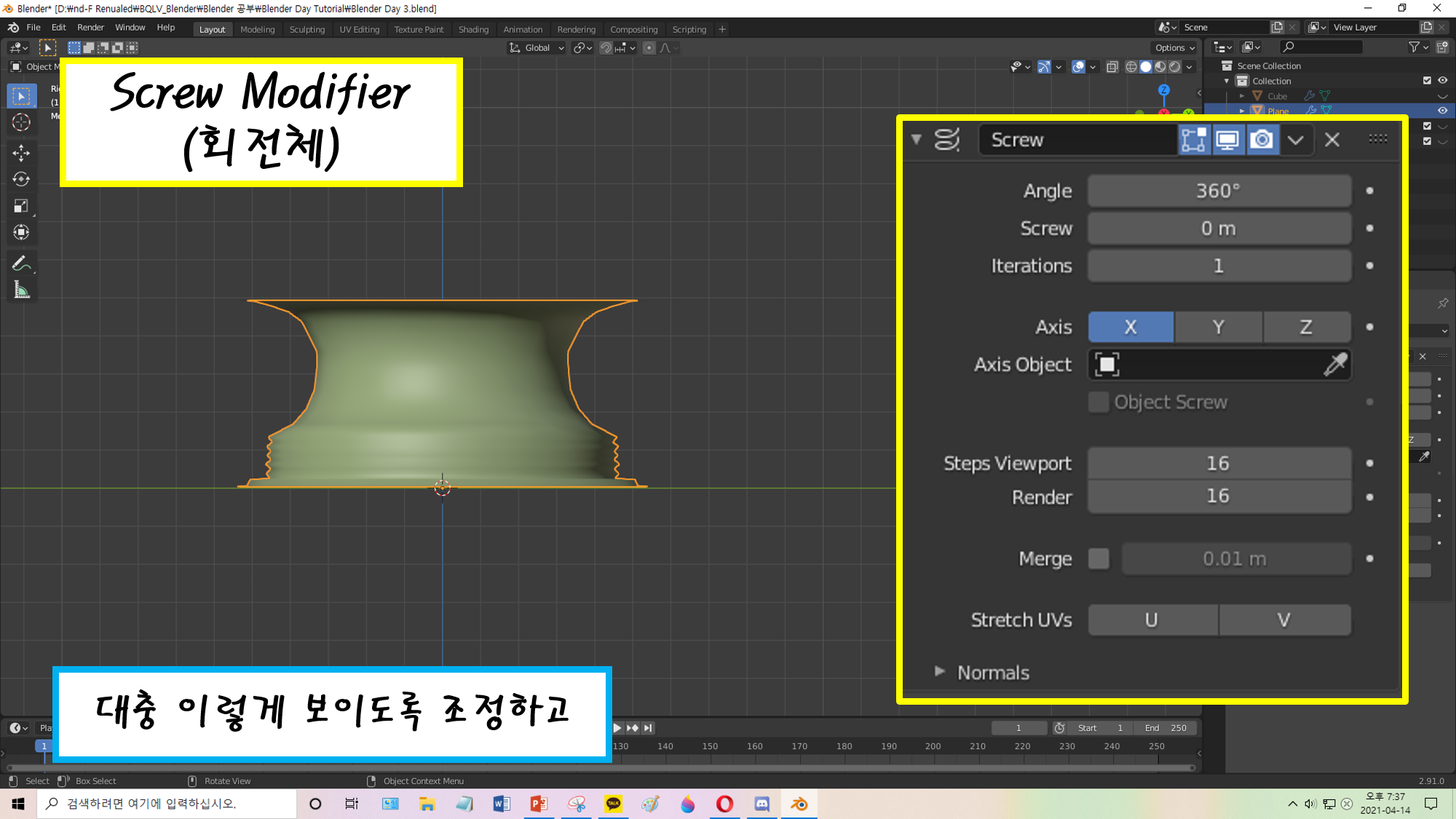
Task: Click the U Stretch UVs button
Action: click(x=1152, y=620)
